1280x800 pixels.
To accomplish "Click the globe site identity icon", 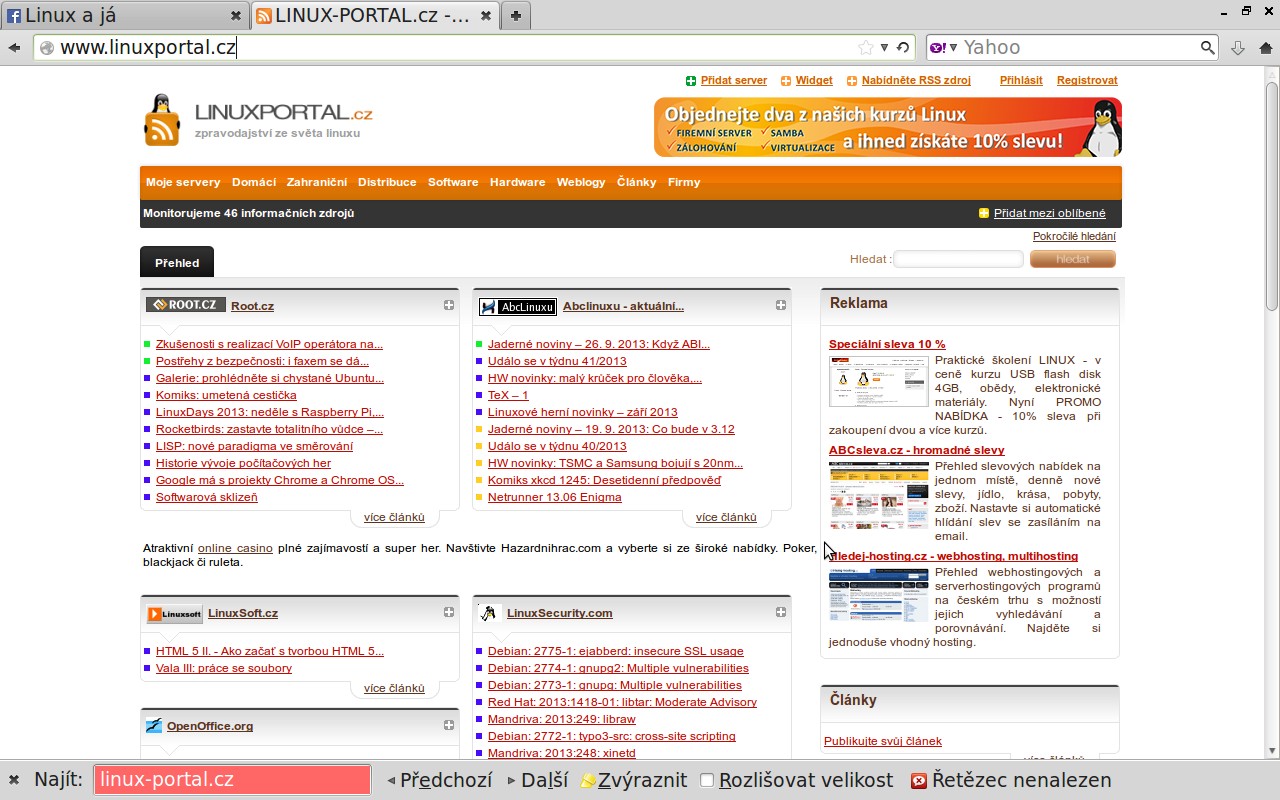I will pos(46,47).
